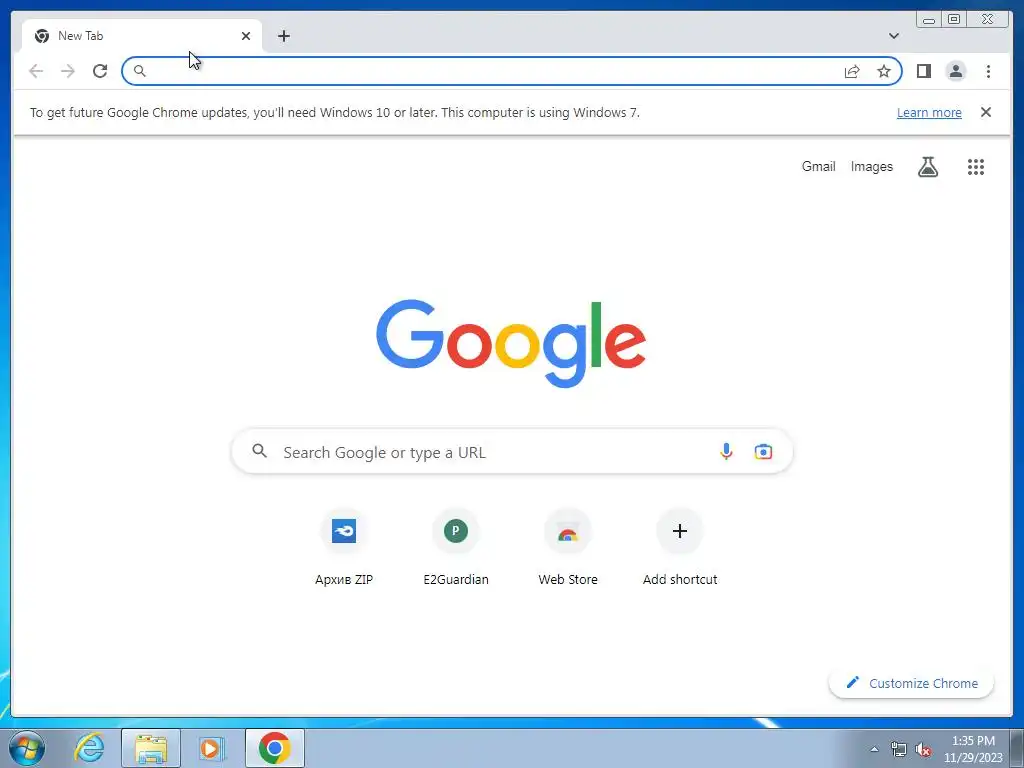Screen dimensions: 1024x768
Task: Click the search magnifier in address bar
Action: click(x=139, y=71)
